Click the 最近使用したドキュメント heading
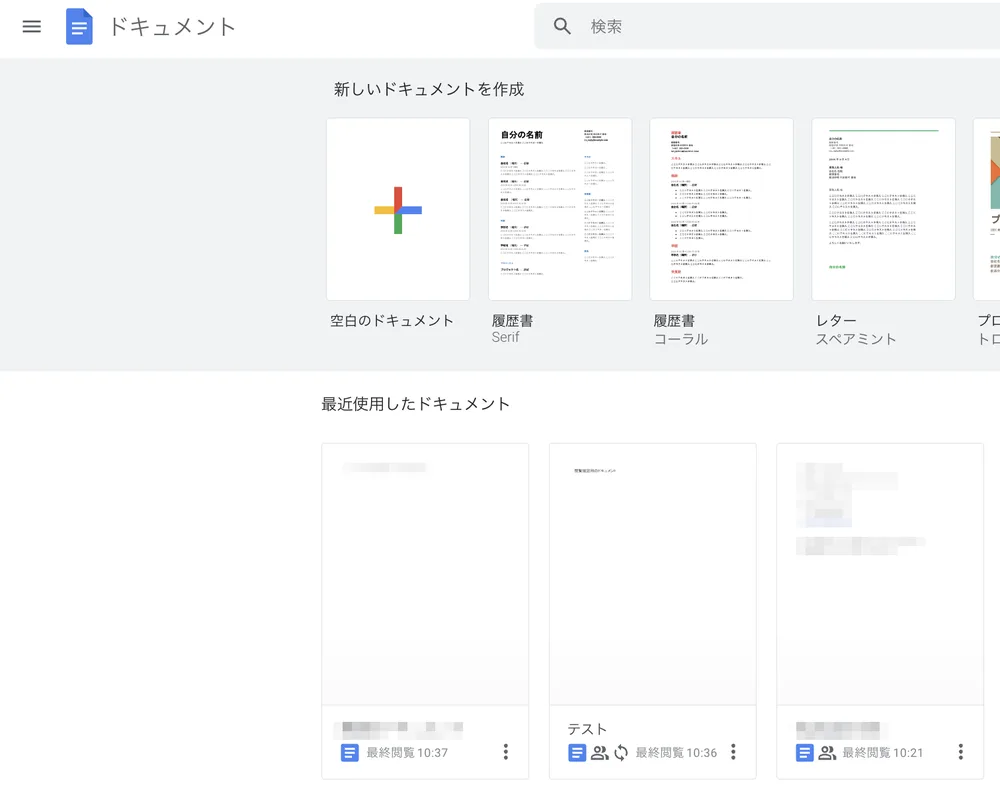Viewport: 1000px width, 788px height. [416, 404]
